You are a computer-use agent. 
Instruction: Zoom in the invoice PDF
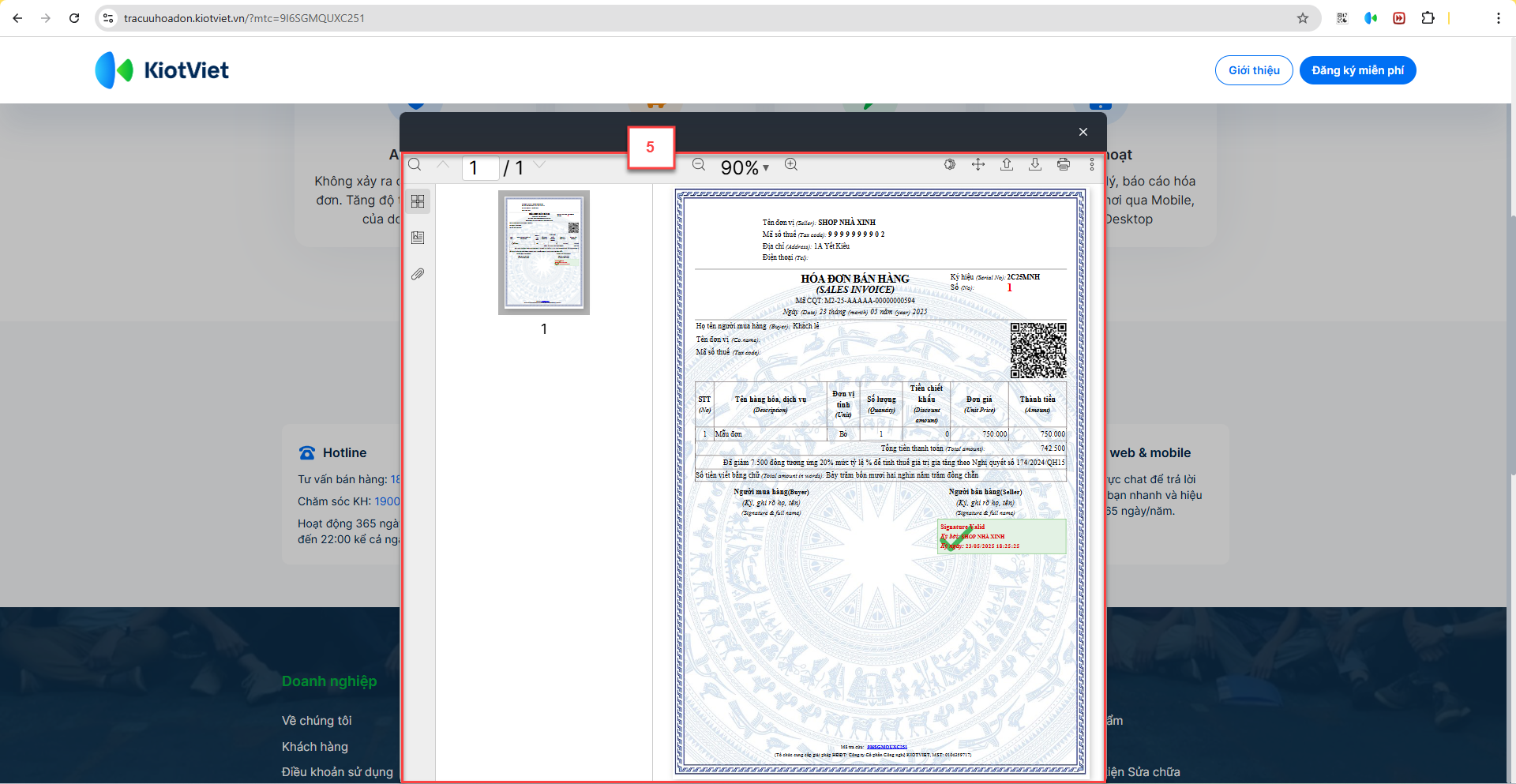791,164
